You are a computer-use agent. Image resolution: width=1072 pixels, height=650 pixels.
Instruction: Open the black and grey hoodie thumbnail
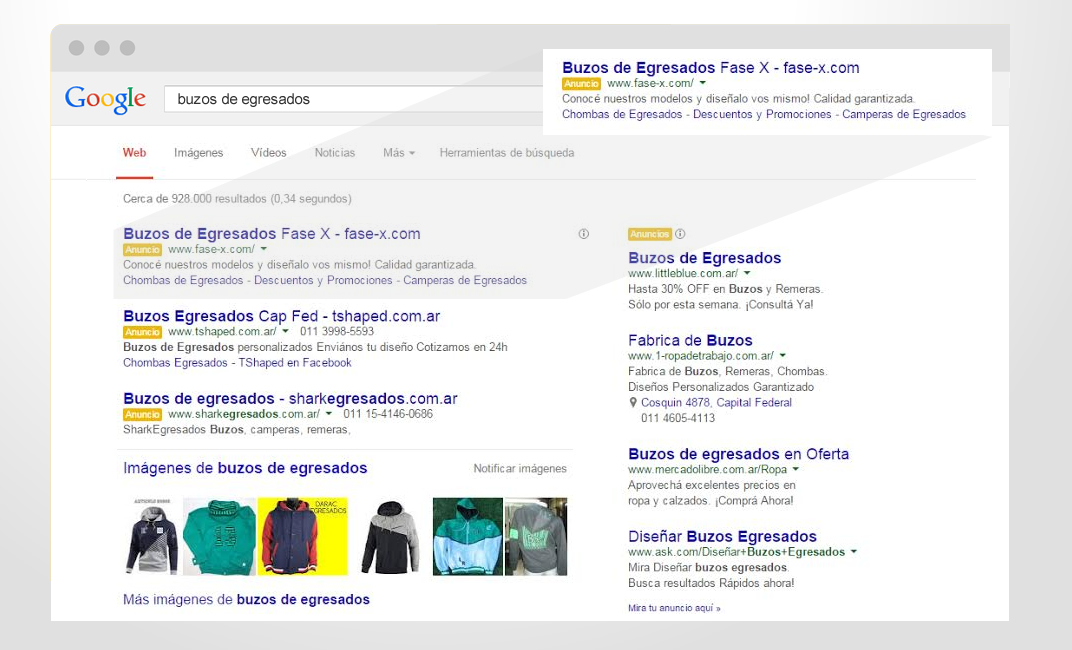tap(390, 537)
